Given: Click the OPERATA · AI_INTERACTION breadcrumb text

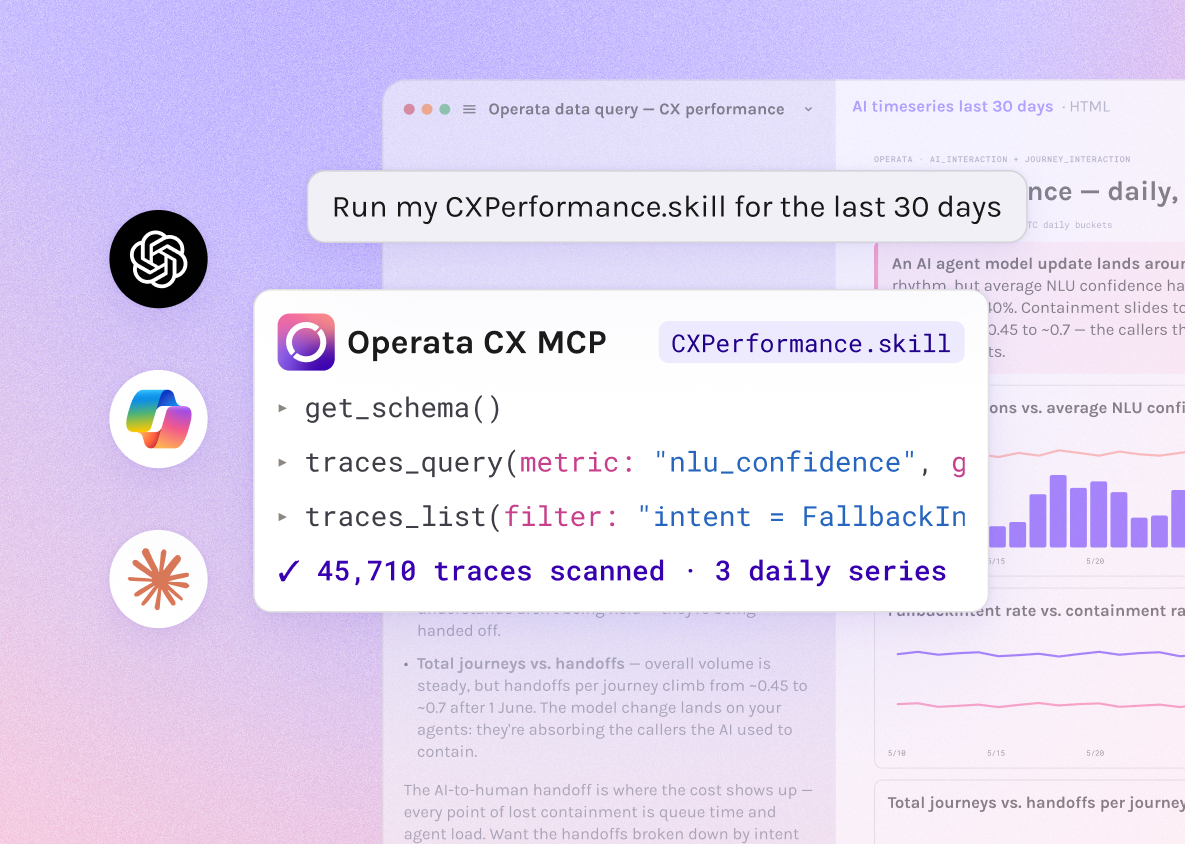Looking at the screenshot, I should (x=1002, y=159).
